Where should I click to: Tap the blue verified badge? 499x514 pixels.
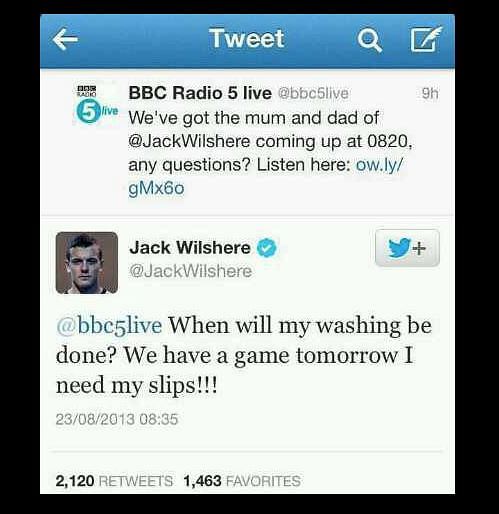(x=266, y=248)
